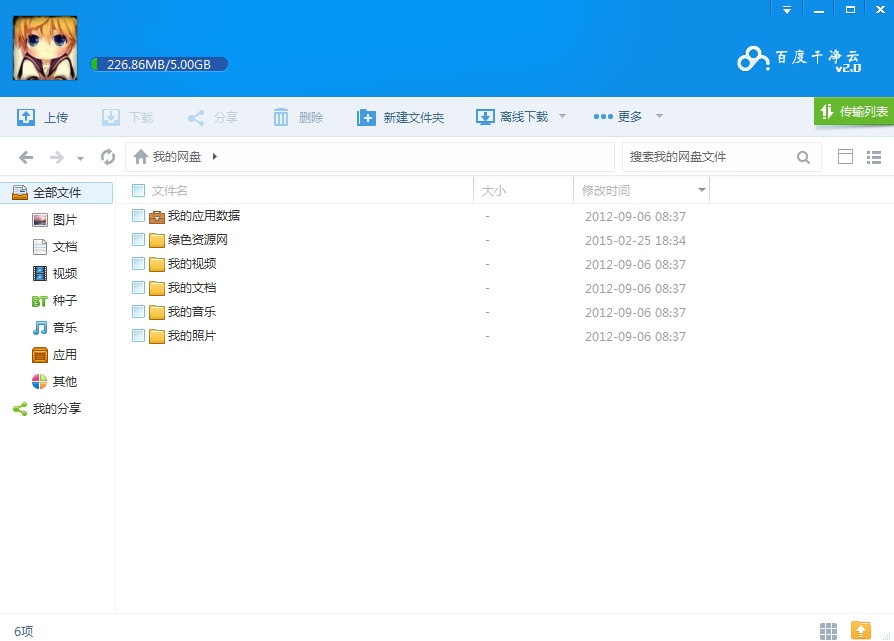
Task: Click the 我的应用数据 briefcase folder icon
Action: click(x=157, y=217)
